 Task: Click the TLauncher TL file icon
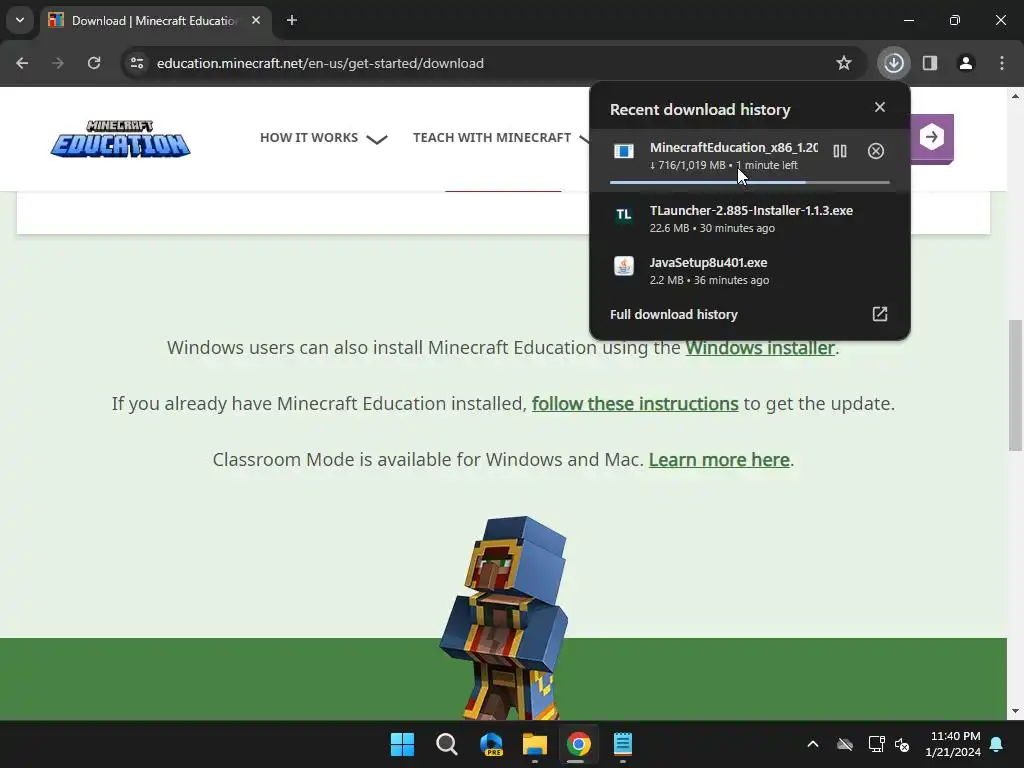pos(624,214)
